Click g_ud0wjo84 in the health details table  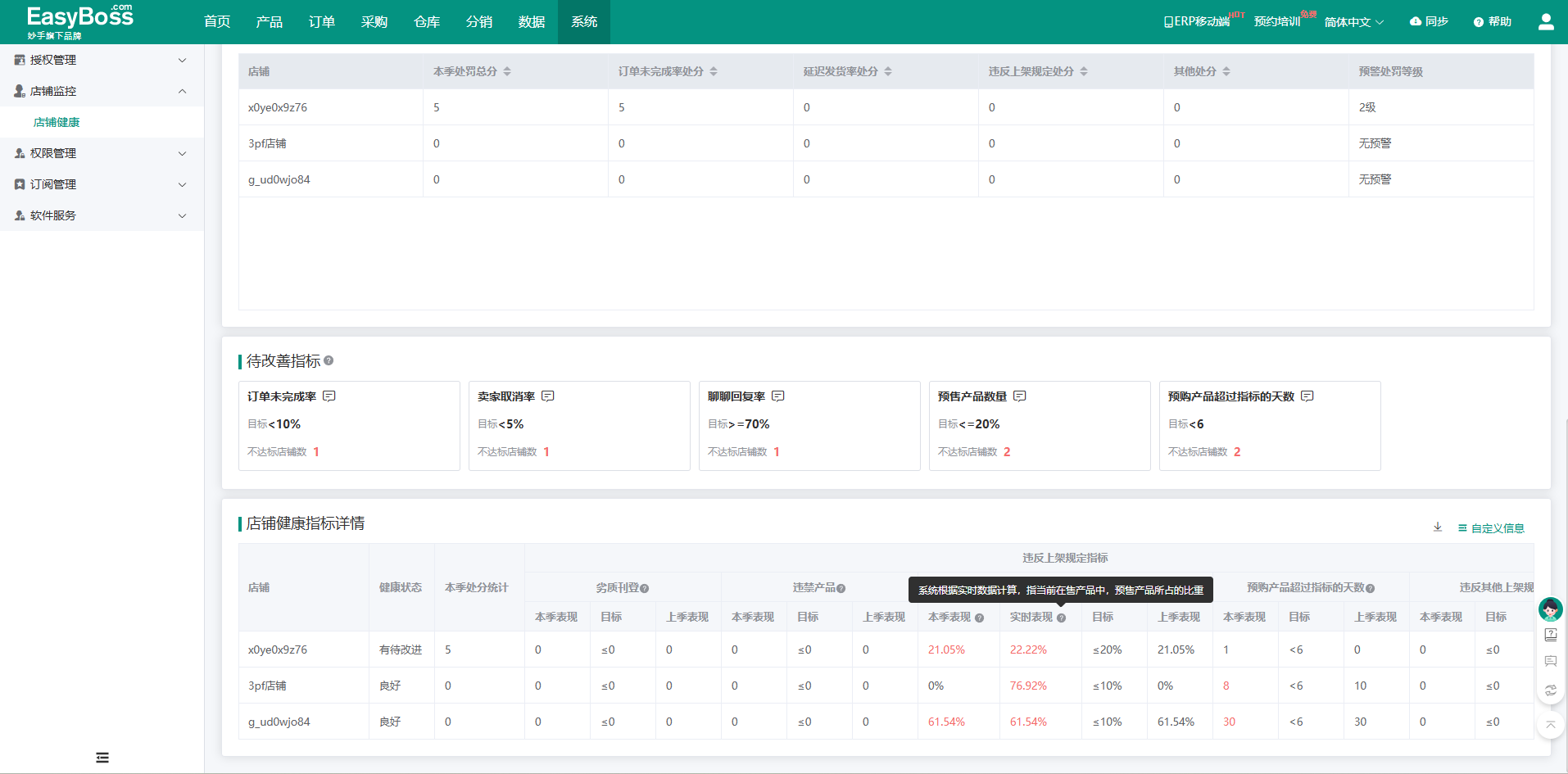[279, 722]
